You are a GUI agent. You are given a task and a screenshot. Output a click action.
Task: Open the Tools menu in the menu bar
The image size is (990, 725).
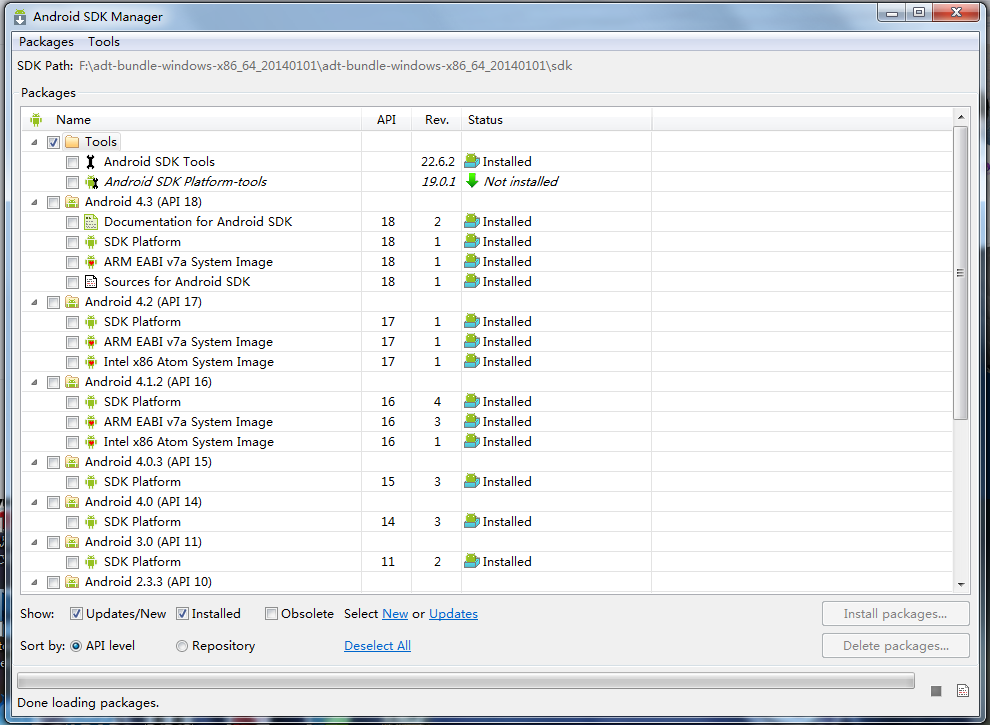104,42
